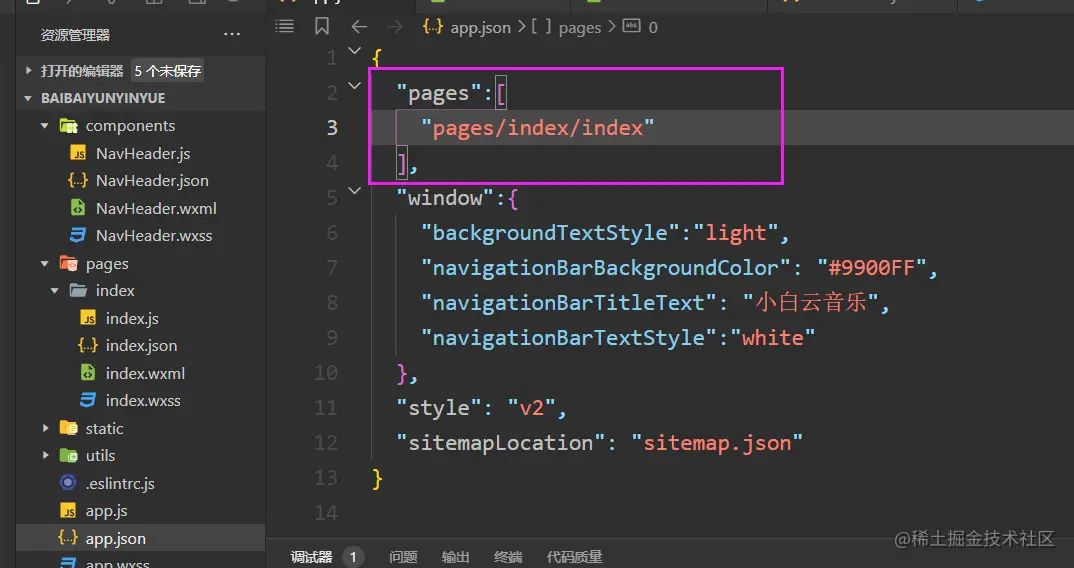Click the static folder icon
1074x568 pixels.
[x=68, y=428]
